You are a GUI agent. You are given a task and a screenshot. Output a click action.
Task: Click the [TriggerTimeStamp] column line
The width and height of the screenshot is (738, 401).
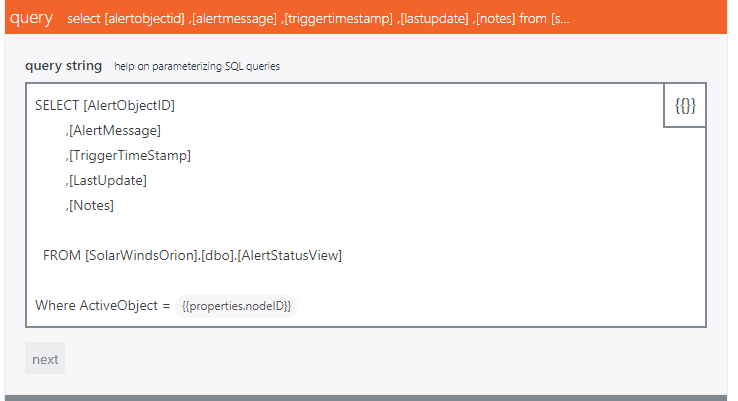128,155
